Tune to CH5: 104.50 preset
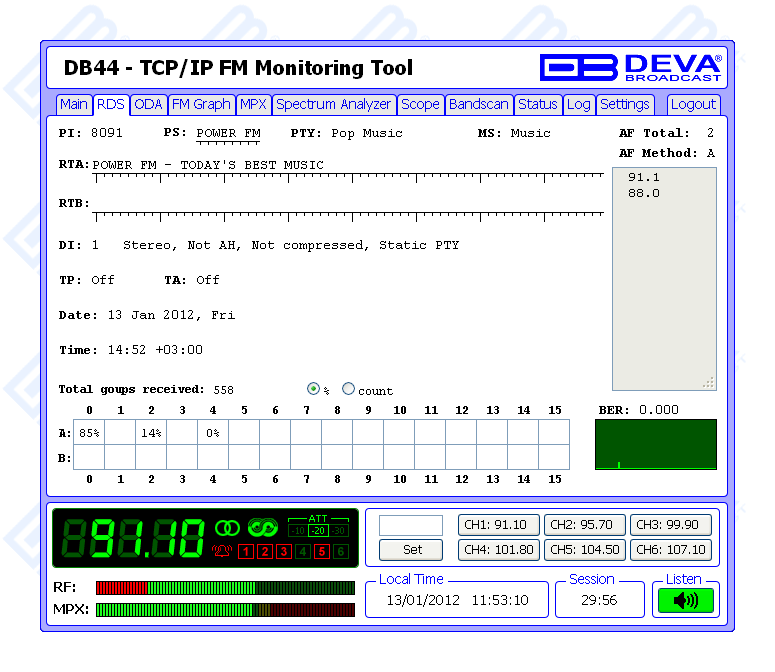 coord(585,549)
